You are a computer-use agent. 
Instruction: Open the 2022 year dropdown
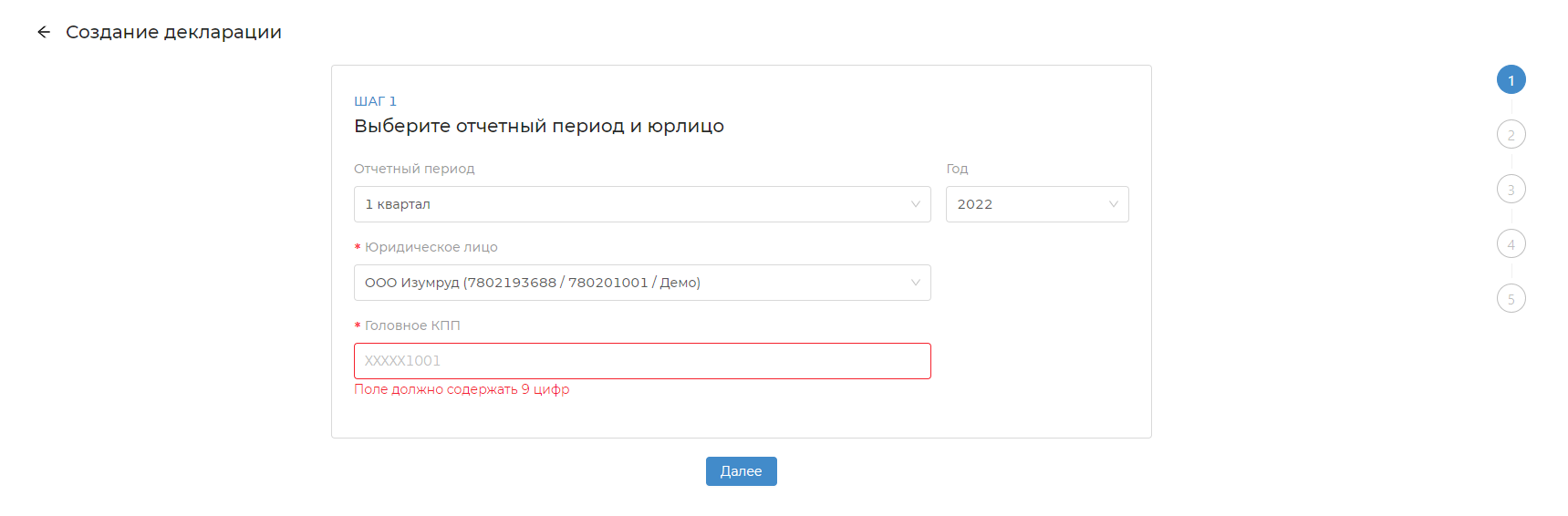(x=1026, y=204)
